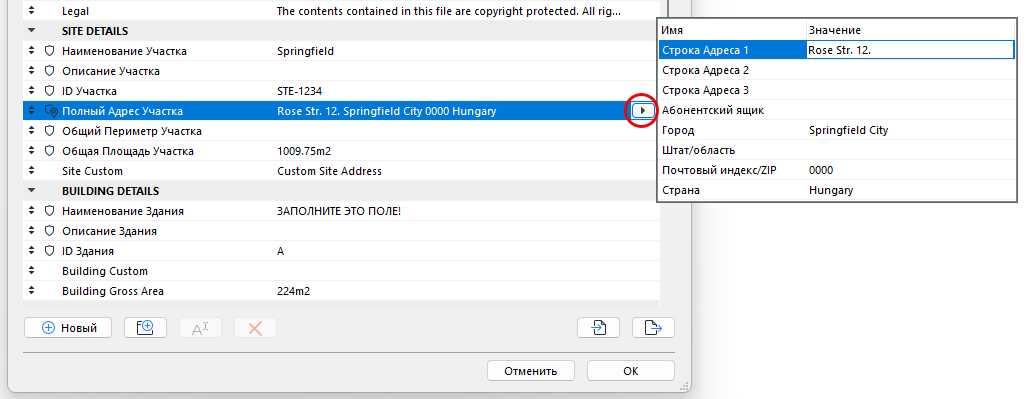1029x399 pixels.
Task: Click the drag handle of Описание Участка row
Action: (x=31, y=71)
